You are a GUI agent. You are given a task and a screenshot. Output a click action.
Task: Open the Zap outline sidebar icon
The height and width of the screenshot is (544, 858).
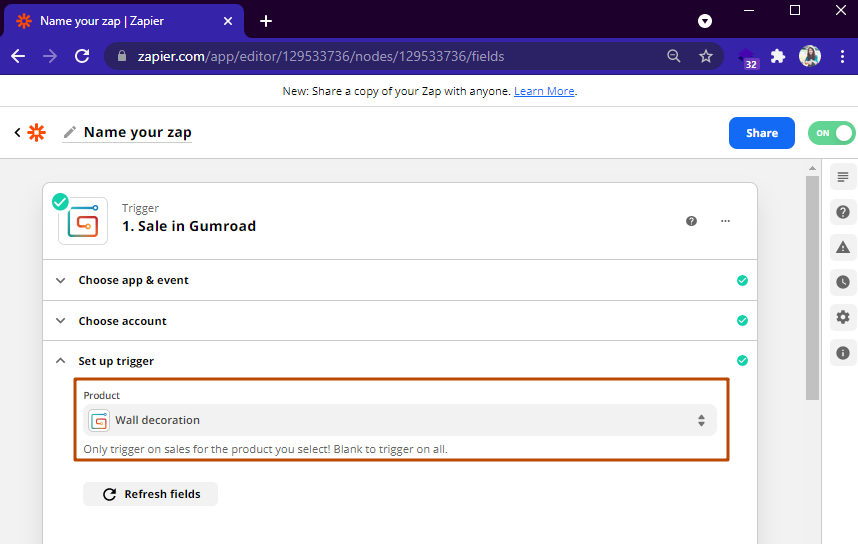click(843, 177)
